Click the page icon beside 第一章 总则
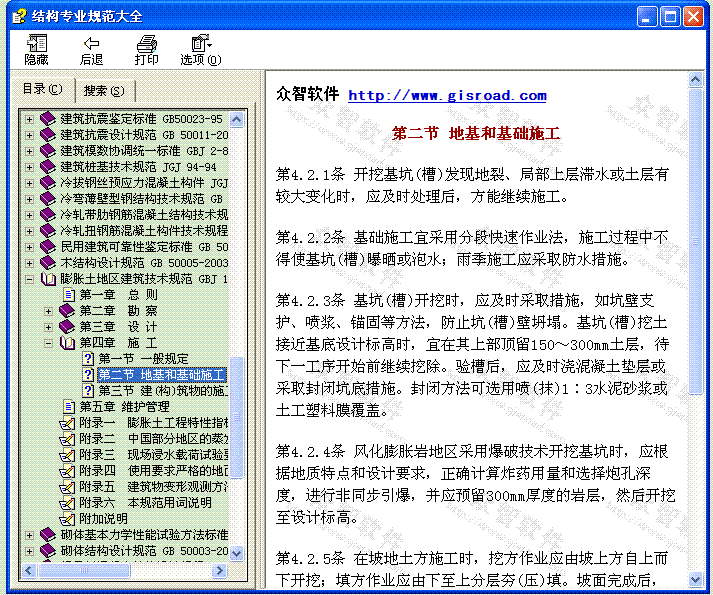The width and height of the screenshot is (713, 595). tap(68, 295)
